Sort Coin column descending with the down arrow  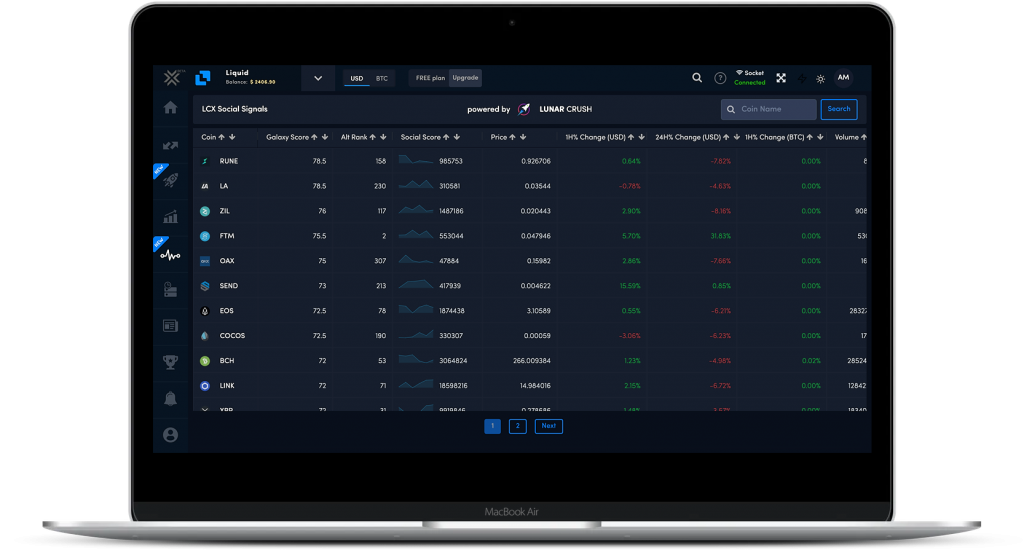click(232, 137)
